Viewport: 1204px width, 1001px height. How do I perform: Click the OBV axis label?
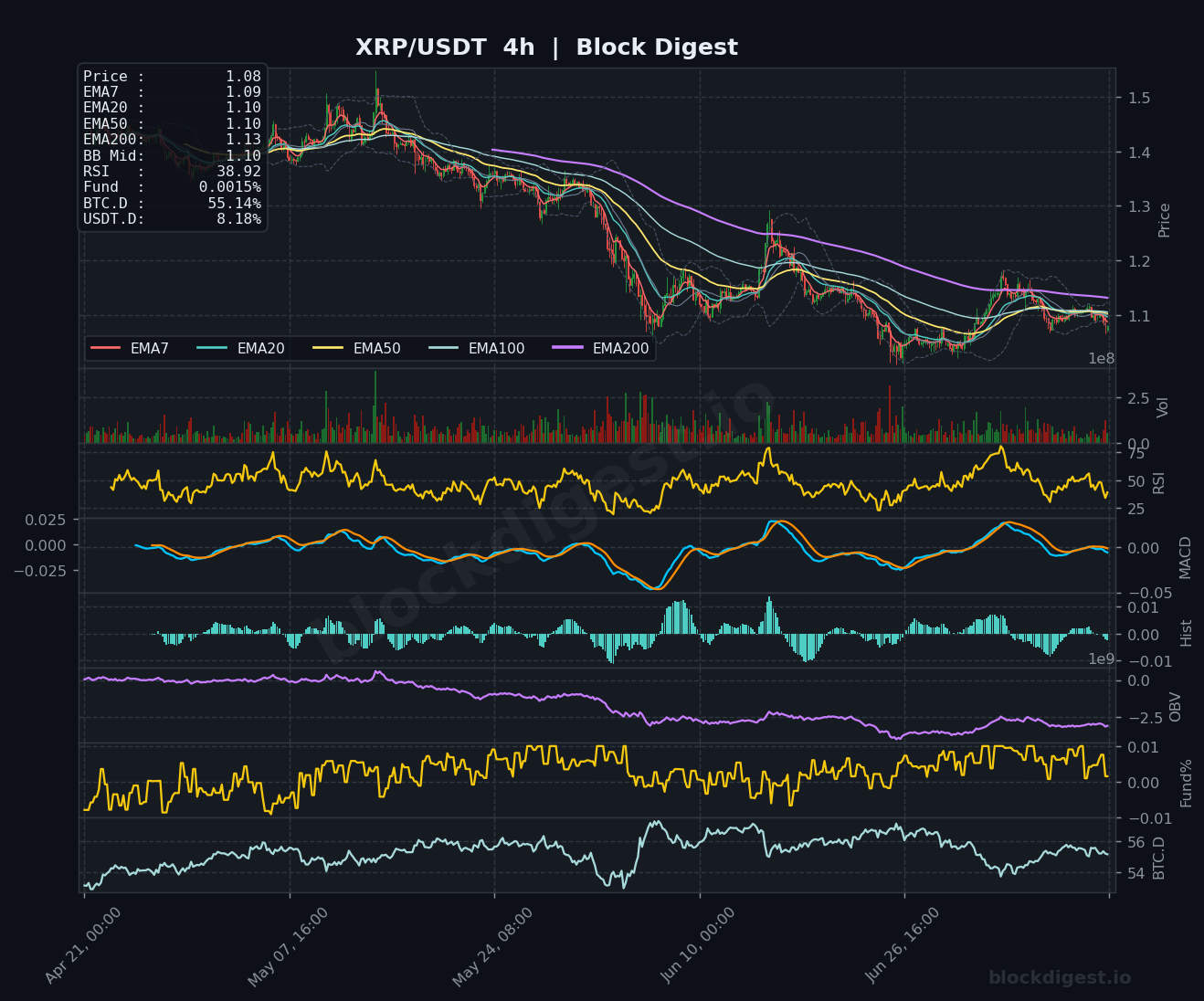tap(1176, 707)
